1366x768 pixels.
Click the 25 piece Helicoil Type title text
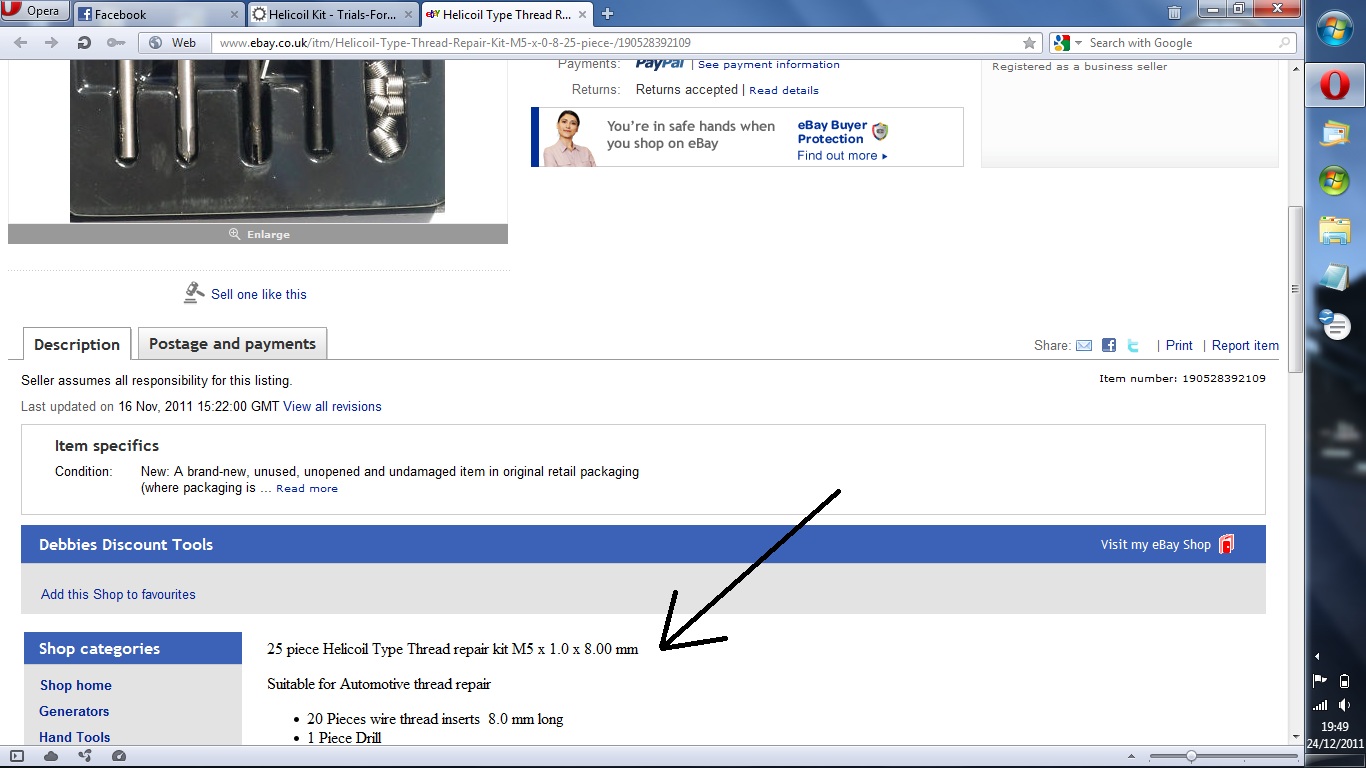452,649
